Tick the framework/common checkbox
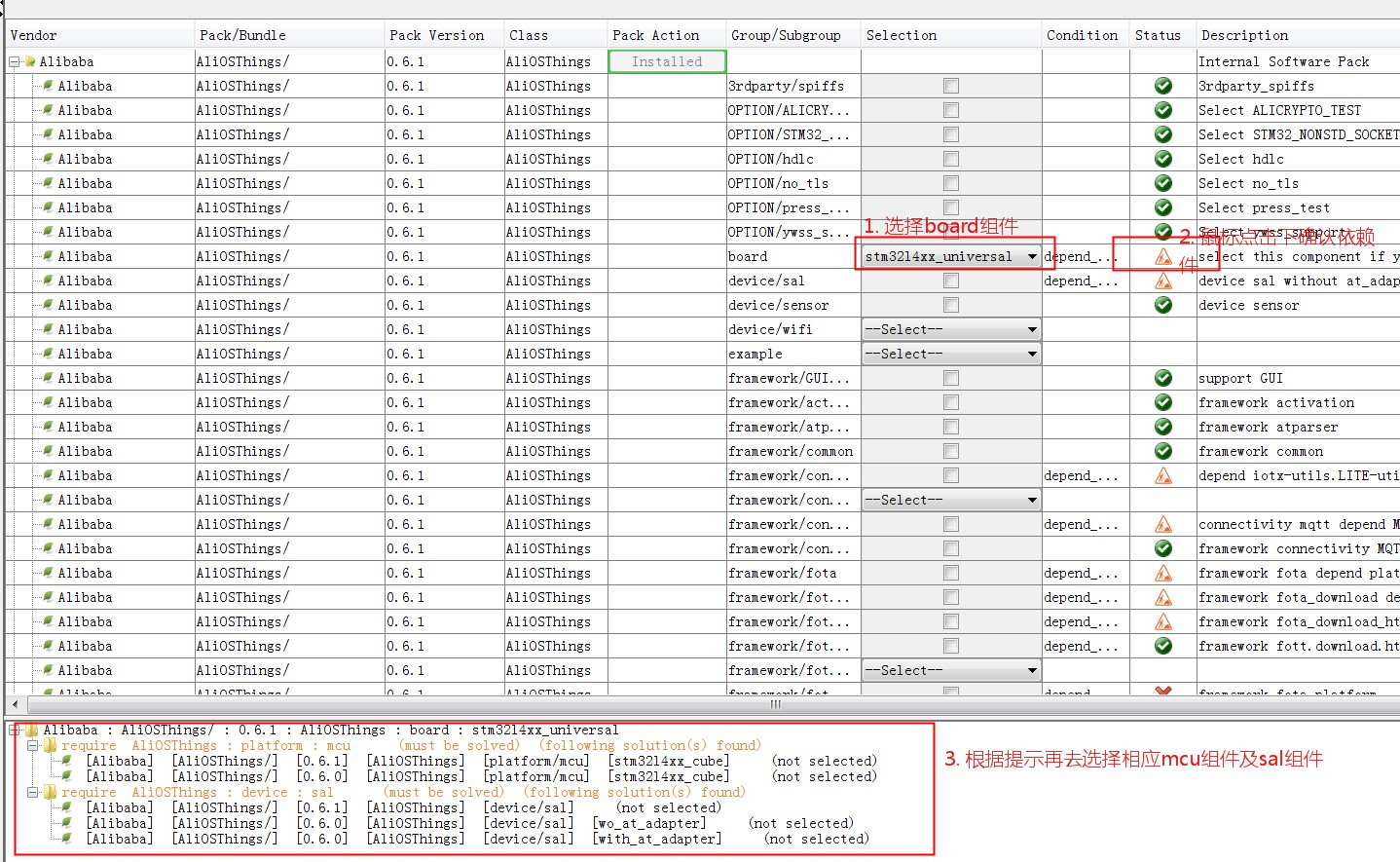The width and height of the screenshot is (1400, 862). pos(951,451)
